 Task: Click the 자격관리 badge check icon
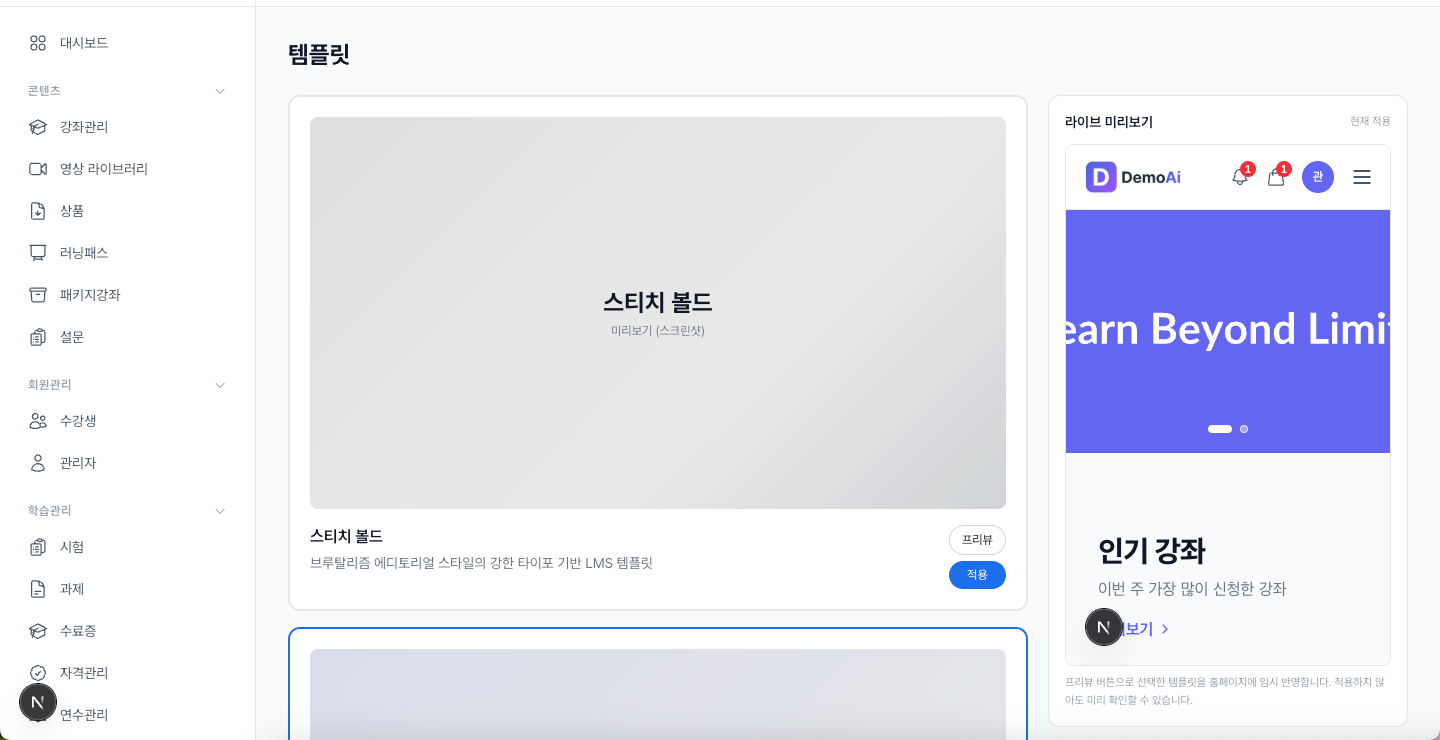coord(38,673)
